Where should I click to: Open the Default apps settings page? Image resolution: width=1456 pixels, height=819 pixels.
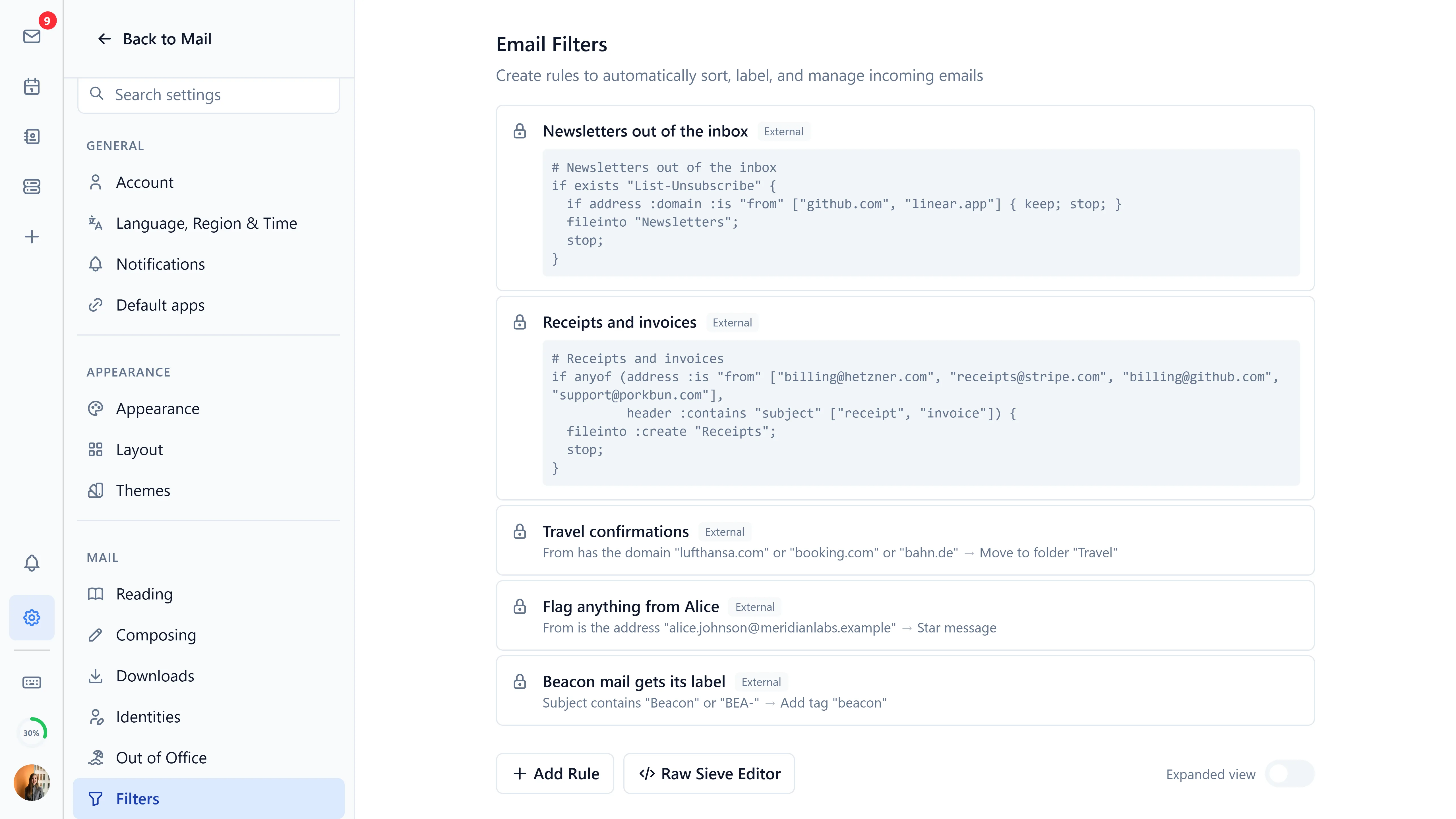click(x=208, y=305)
